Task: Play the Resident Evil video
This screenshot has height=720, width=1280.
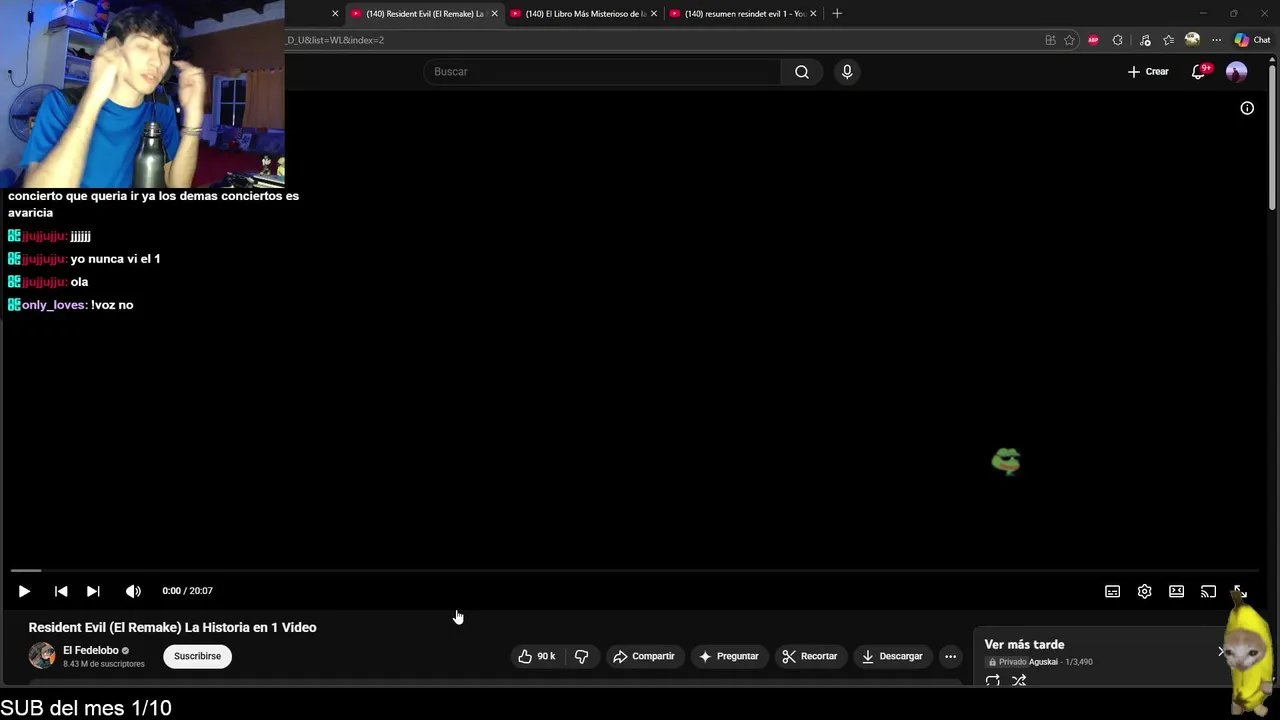Action: click(x=24, y=591)
